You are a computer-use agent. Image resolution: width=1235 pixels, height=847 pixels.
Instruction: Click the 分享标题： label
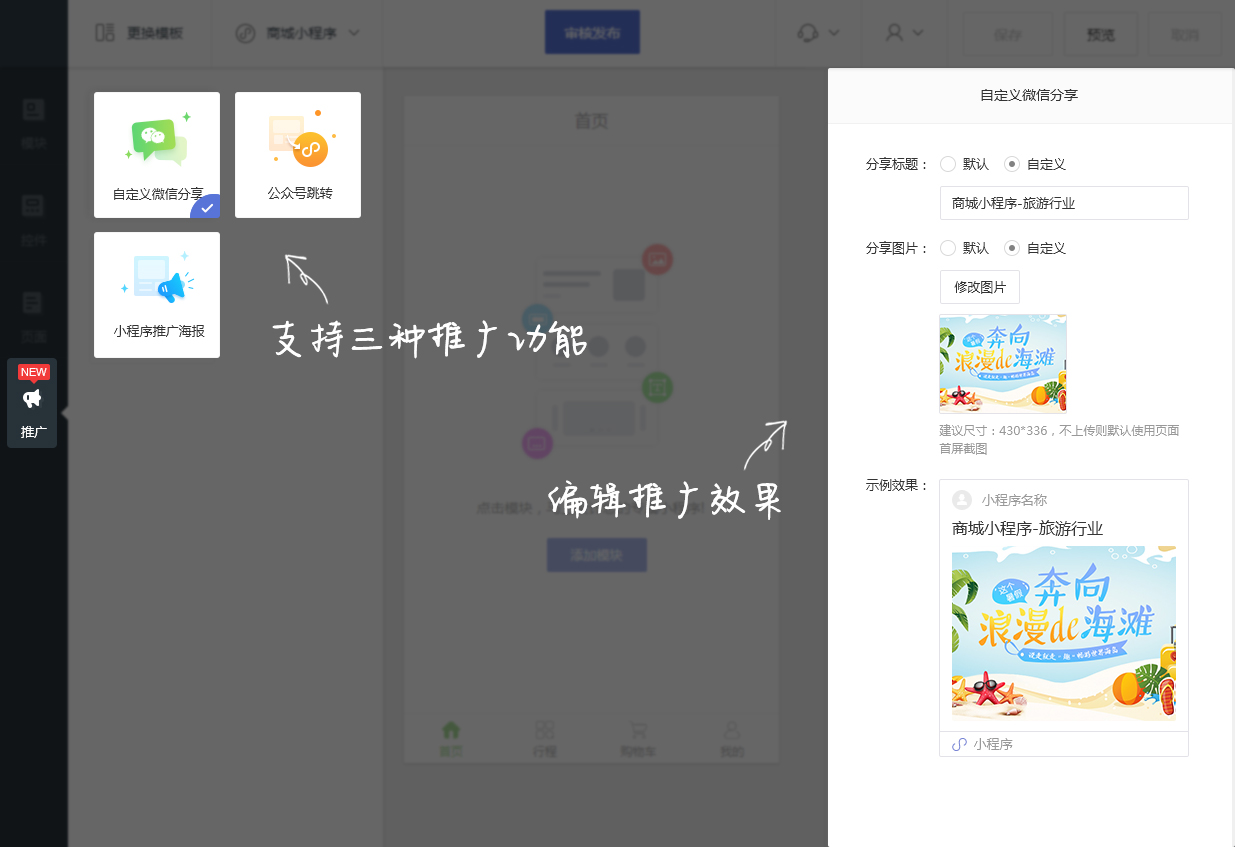coord(898,164)
